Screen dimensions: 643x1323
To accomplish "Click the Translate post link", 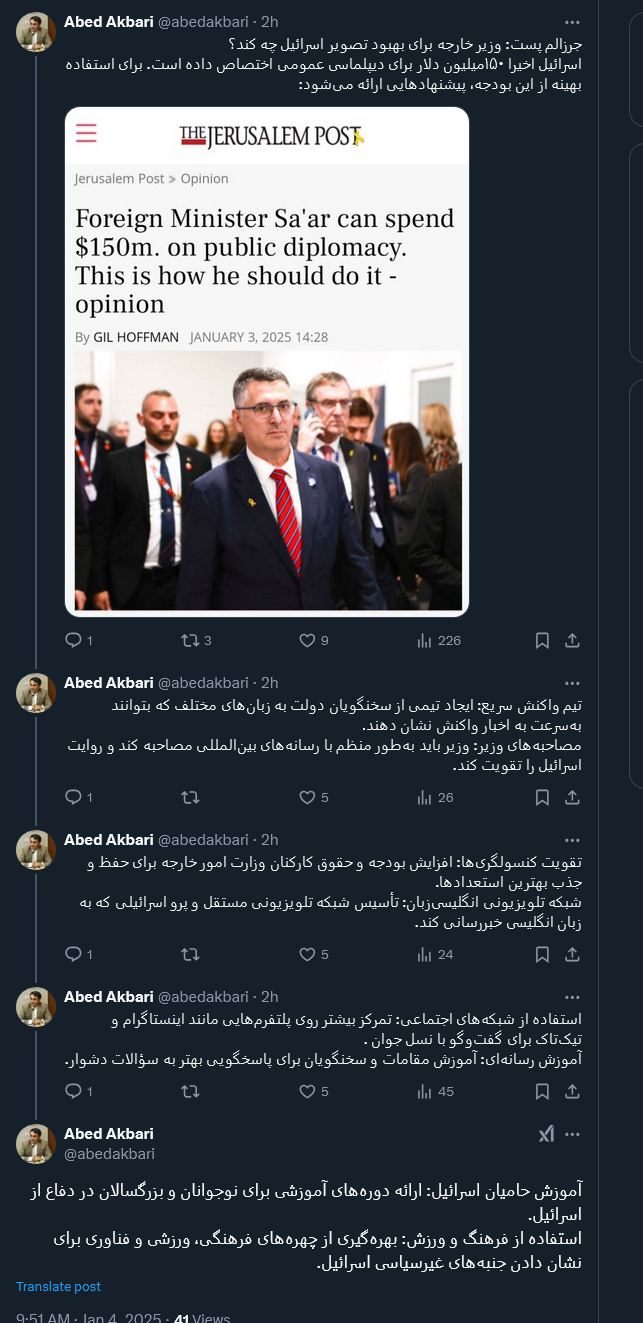I will click(58, 1286).
